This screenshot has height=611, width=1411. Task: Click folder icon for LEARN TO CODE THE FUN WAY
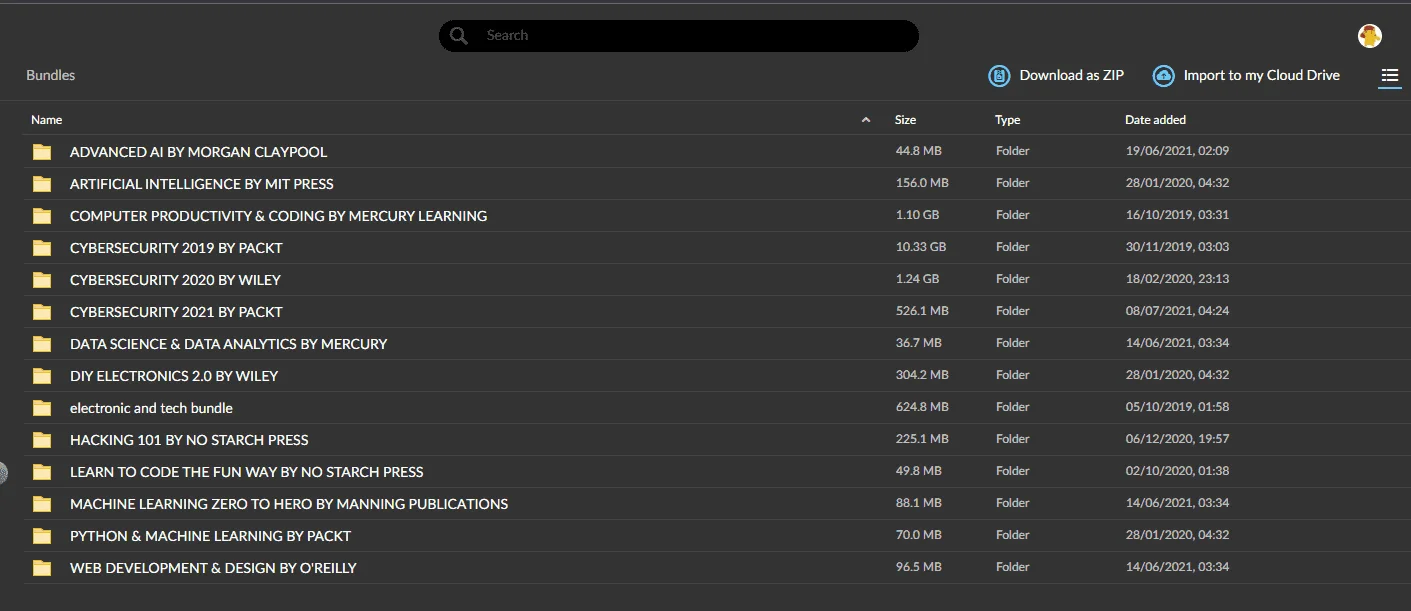pyautogui.click(x=42, y=472)
